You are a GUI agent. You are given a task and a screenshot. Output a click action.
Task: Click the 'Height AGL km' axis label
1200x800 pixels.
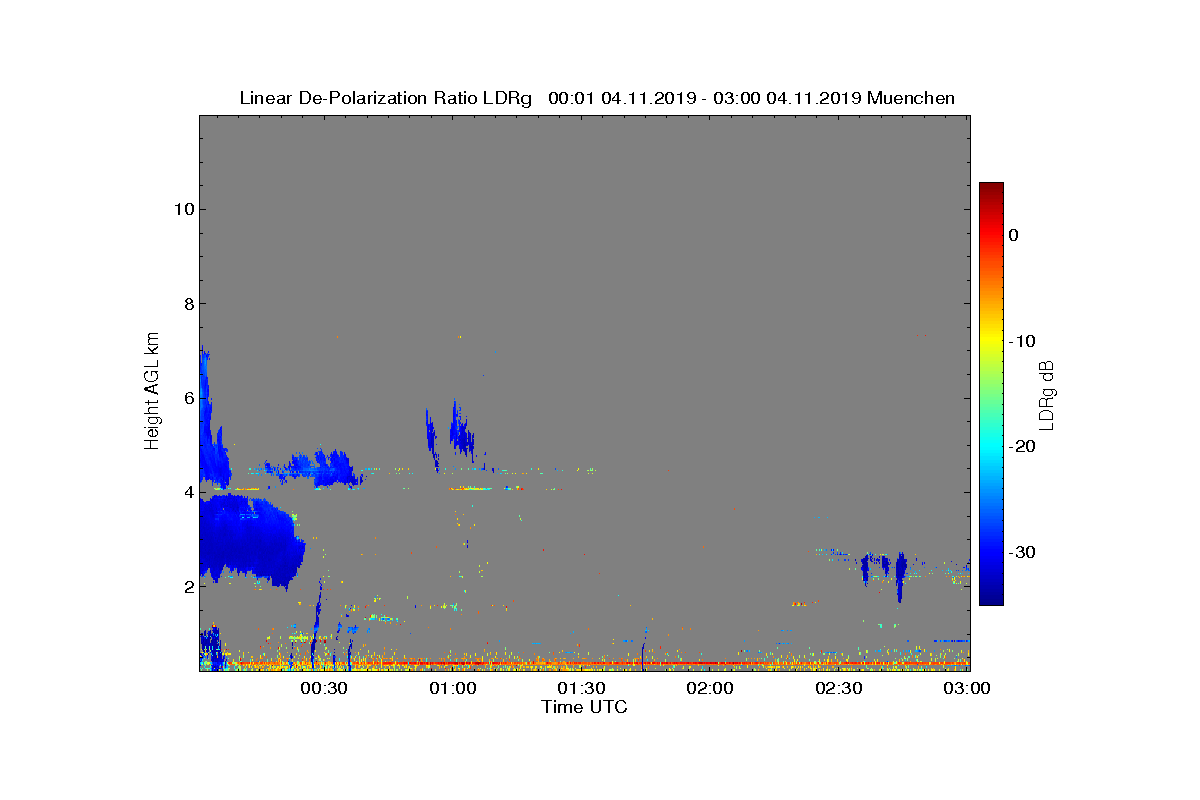point(152,391)
